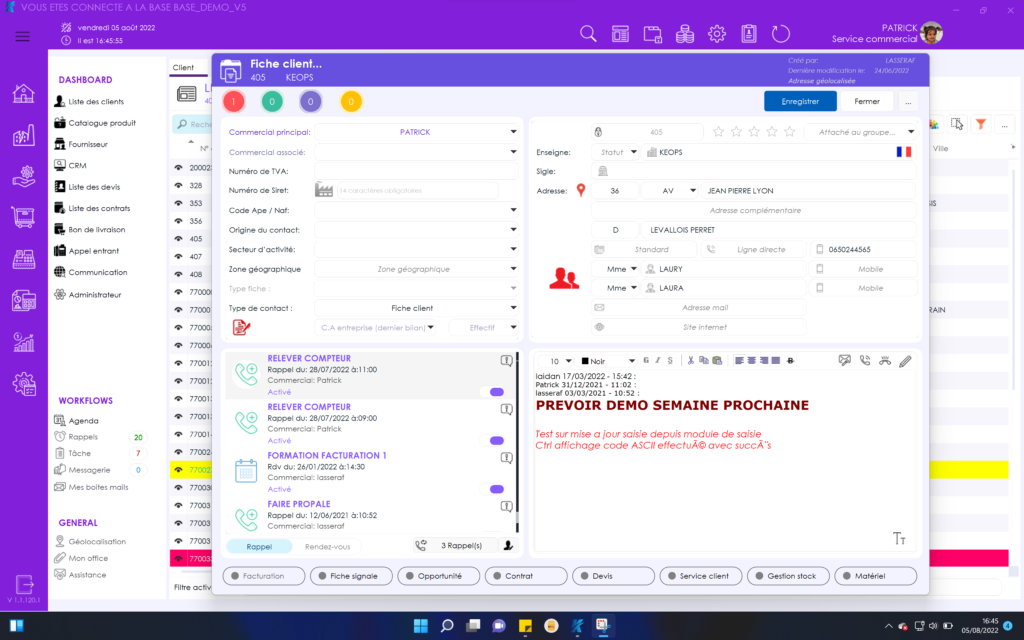Expand the Origine du contact dropdown
The image size is (1024, 640).
pyautogui.click(x=513, y=230)
